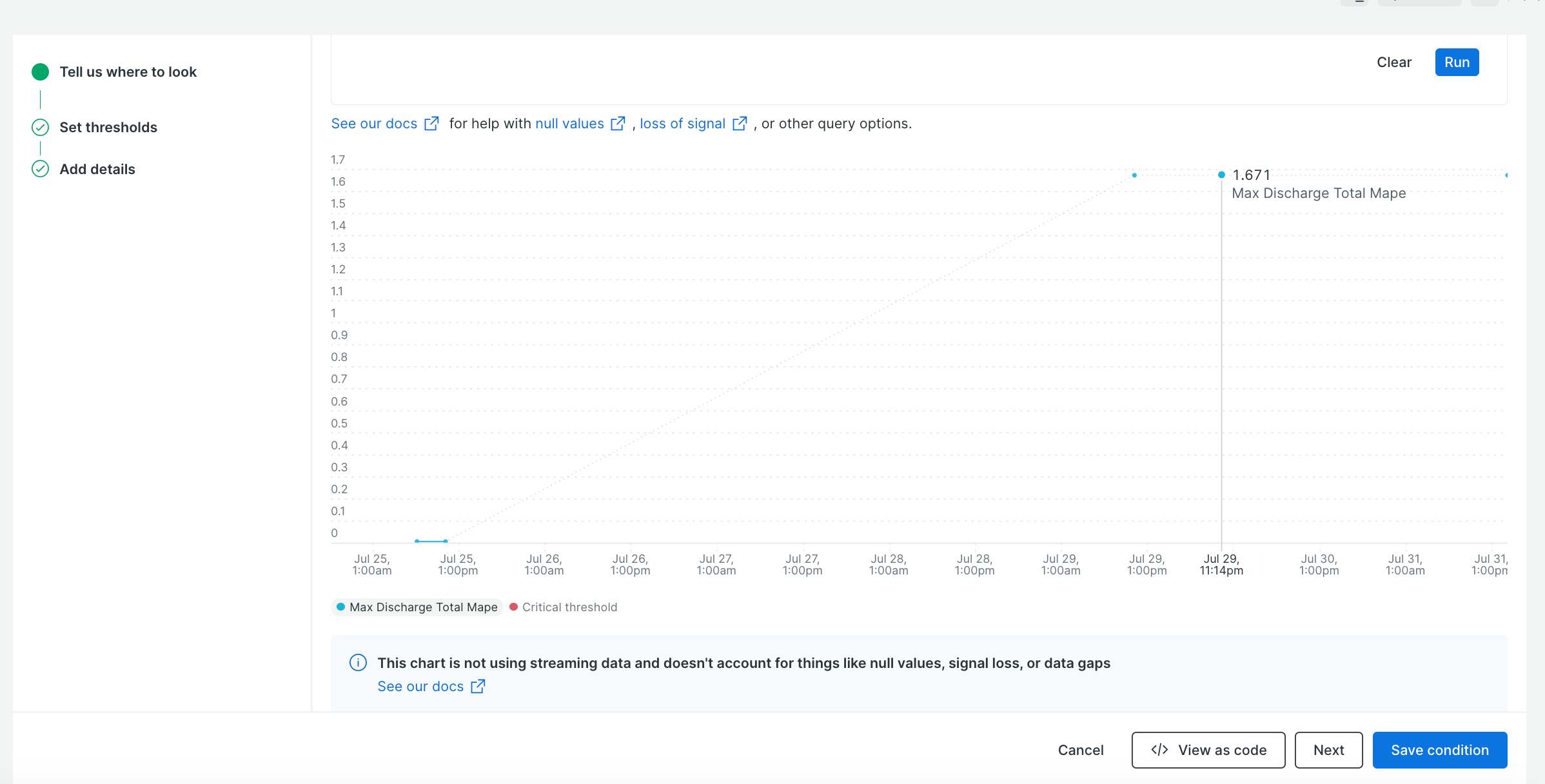Click the 'Jul 25, 1:00am' x-axis label
Screen dimensions: 1545x784
(372, 565)
